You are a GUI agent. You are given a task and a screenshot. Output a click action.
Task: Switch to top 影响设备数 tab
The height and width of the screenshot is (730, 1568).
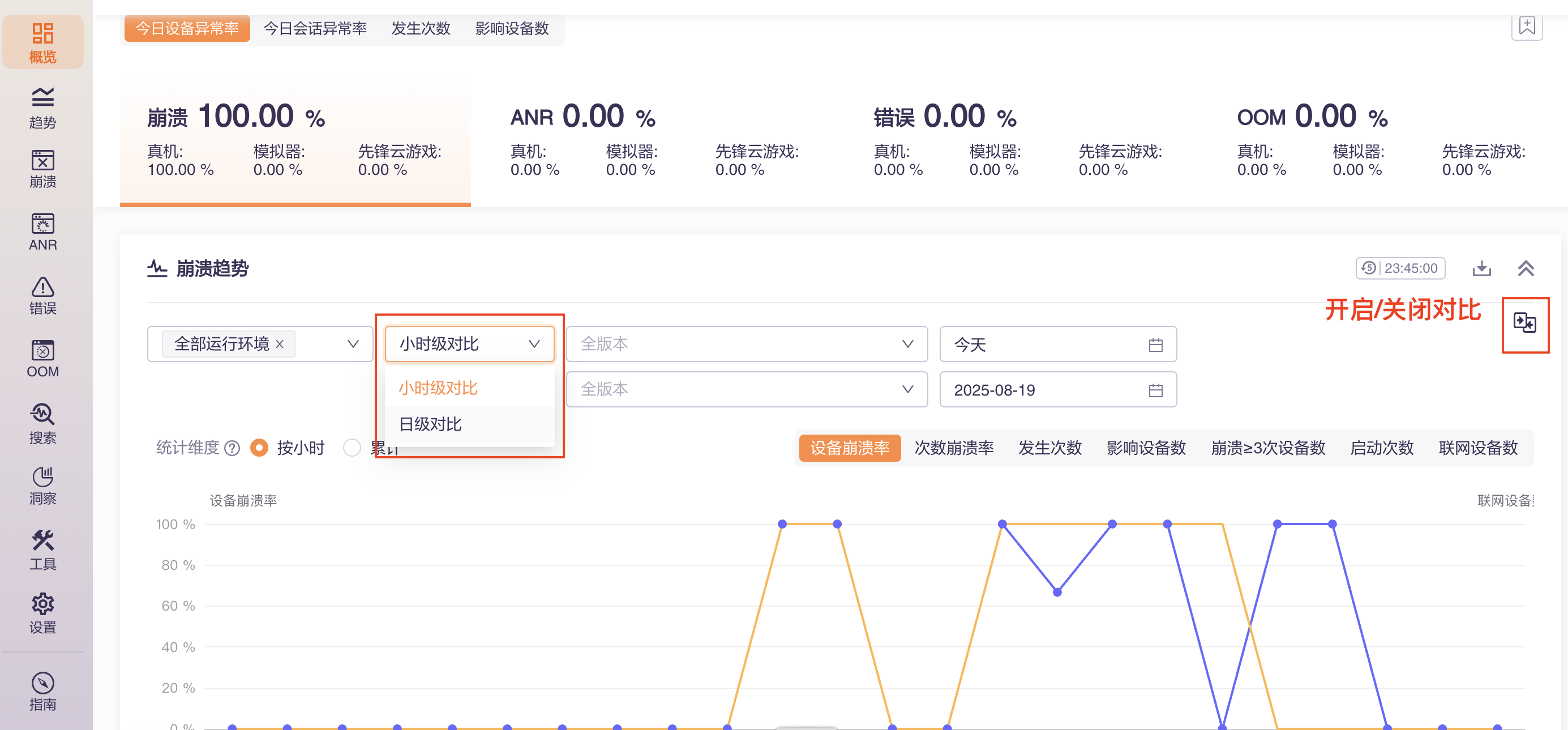coord(512,29)
